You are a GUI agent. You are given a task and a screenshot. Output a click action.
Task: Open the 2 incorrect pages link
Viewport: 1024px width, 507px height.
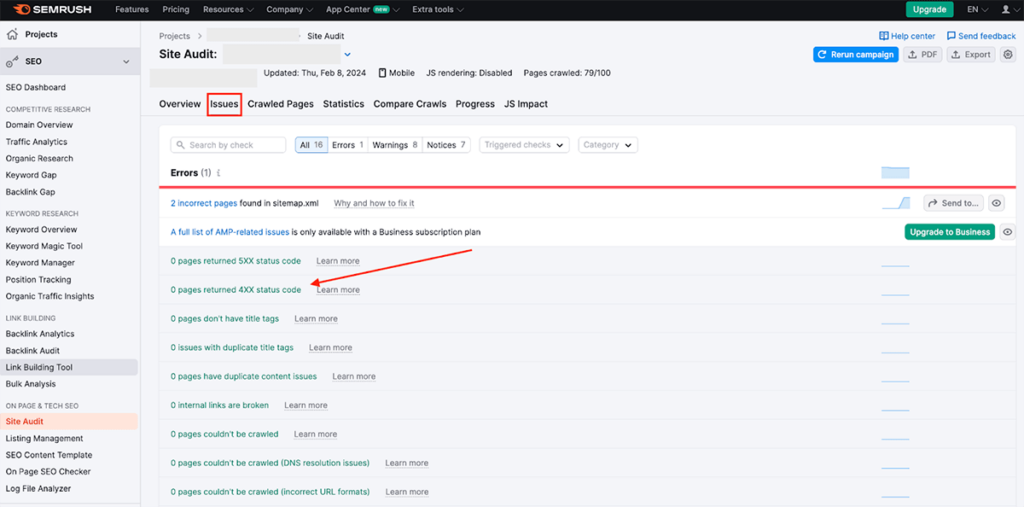coord(204,203)
